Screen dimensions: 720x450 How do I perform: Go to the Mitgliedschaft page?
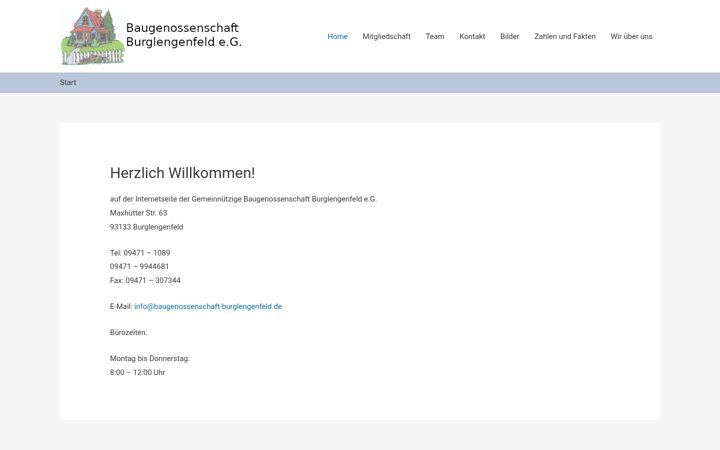387,36
